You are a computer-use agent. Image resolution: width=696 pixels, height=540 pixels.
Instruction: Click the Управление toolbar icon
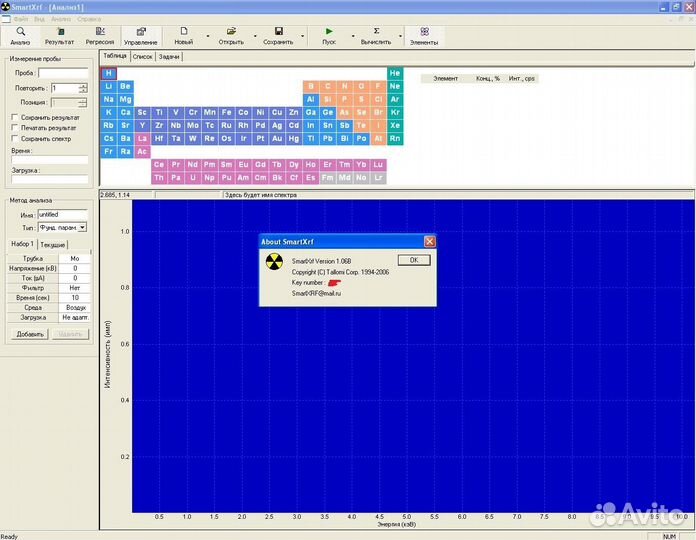click(x=141, y=32)
